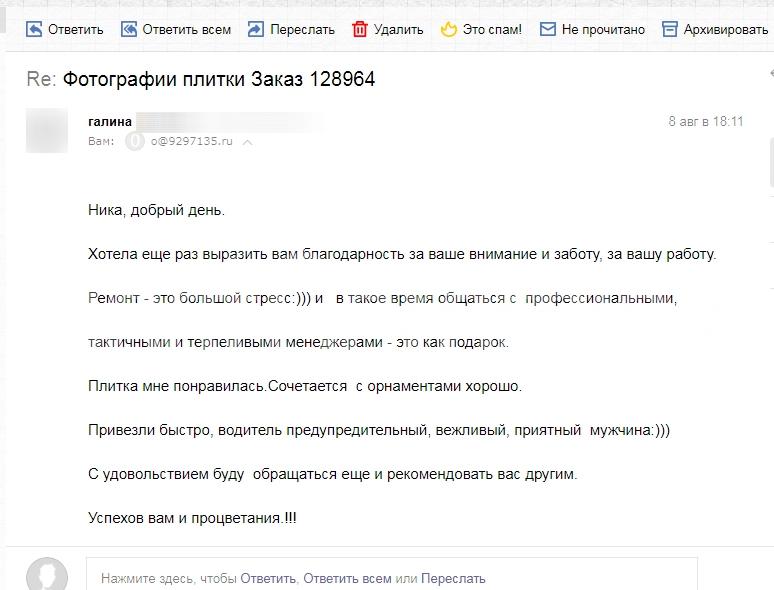This screenshot has height=590, width=774.
Task: Click recipient avatar circle before o@9297135.ru
Action: [x=135, y=141]
